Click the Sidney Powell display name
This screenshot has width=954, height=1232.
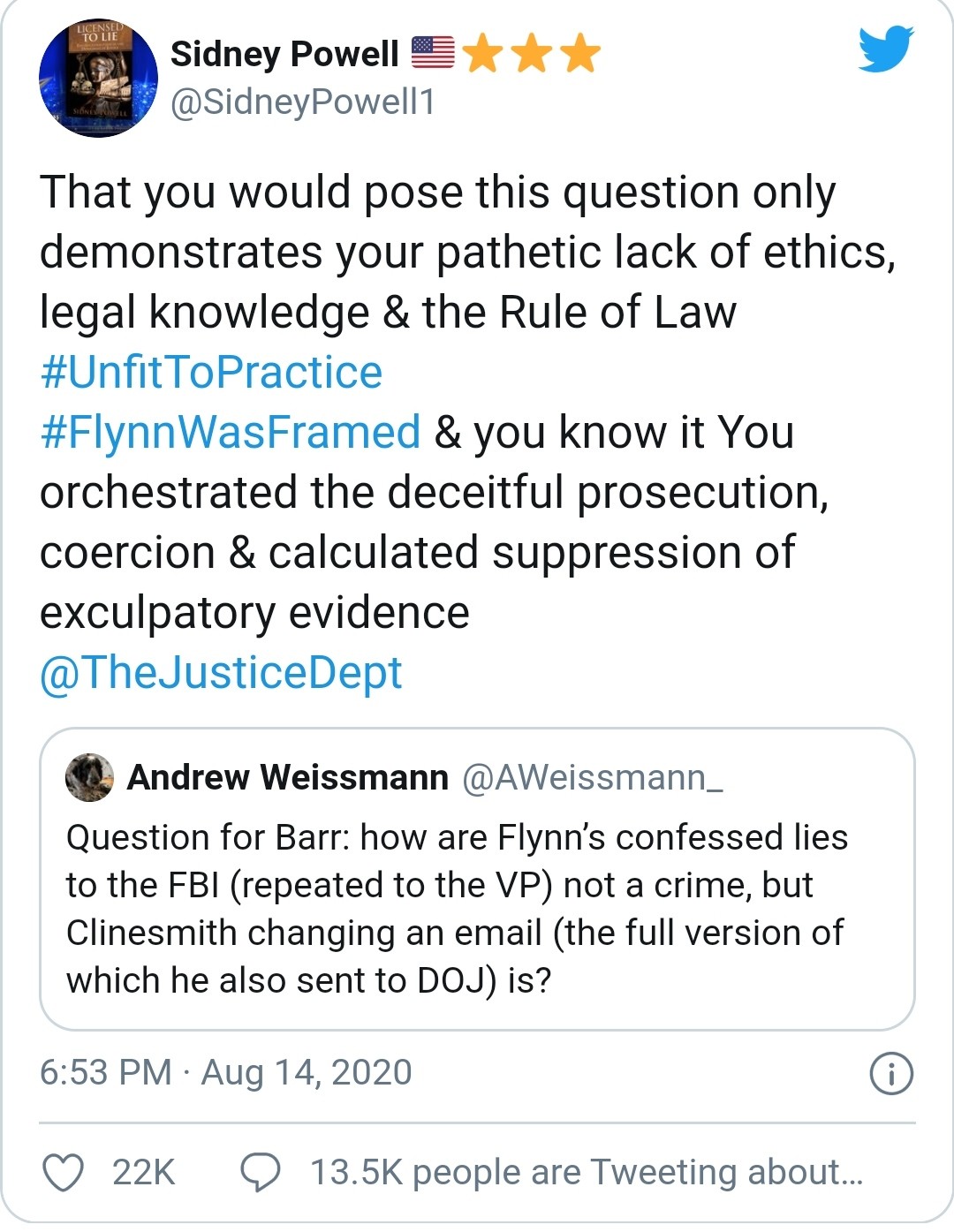(284, 54)
